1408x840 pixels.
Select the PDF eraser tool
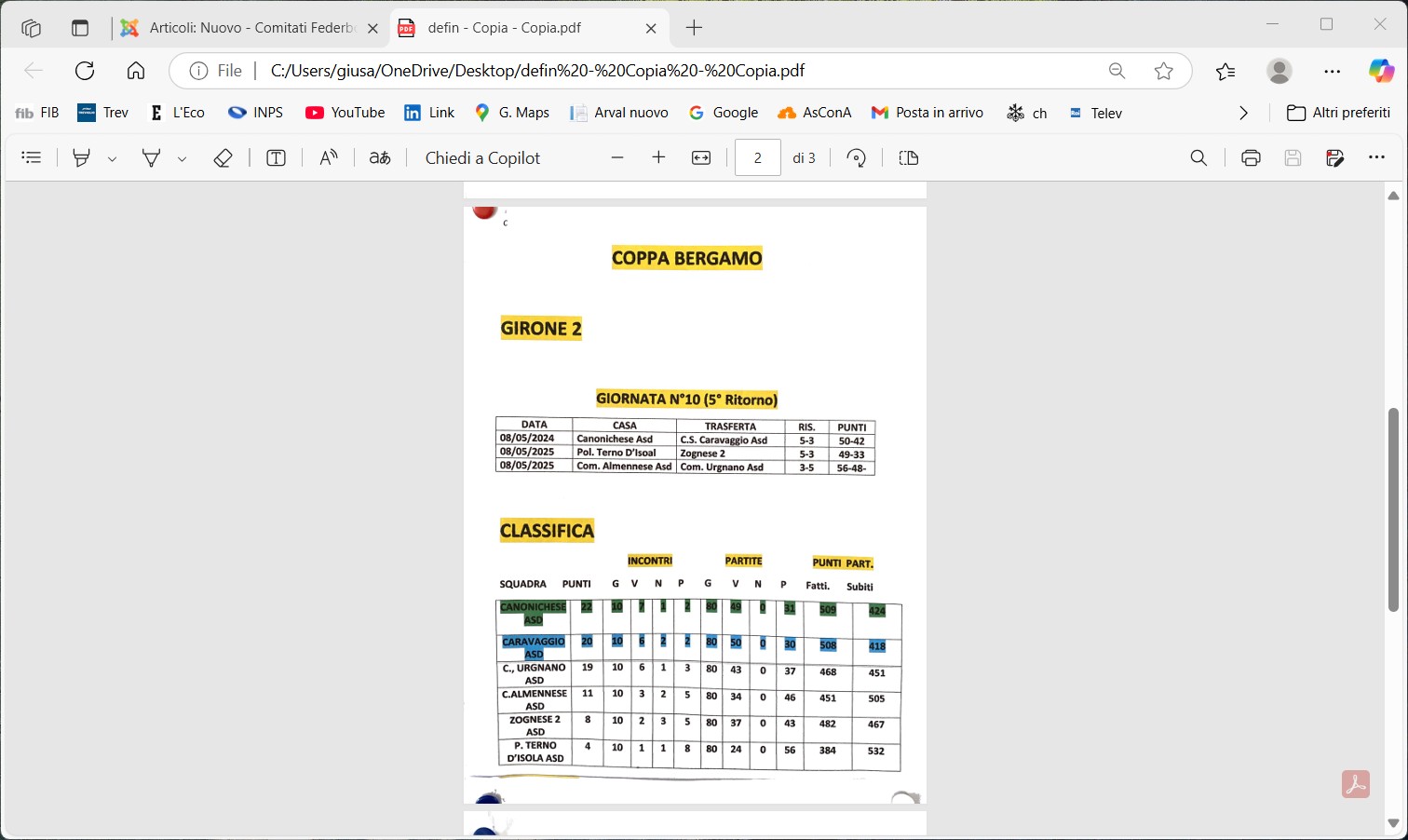coord(223,158)
